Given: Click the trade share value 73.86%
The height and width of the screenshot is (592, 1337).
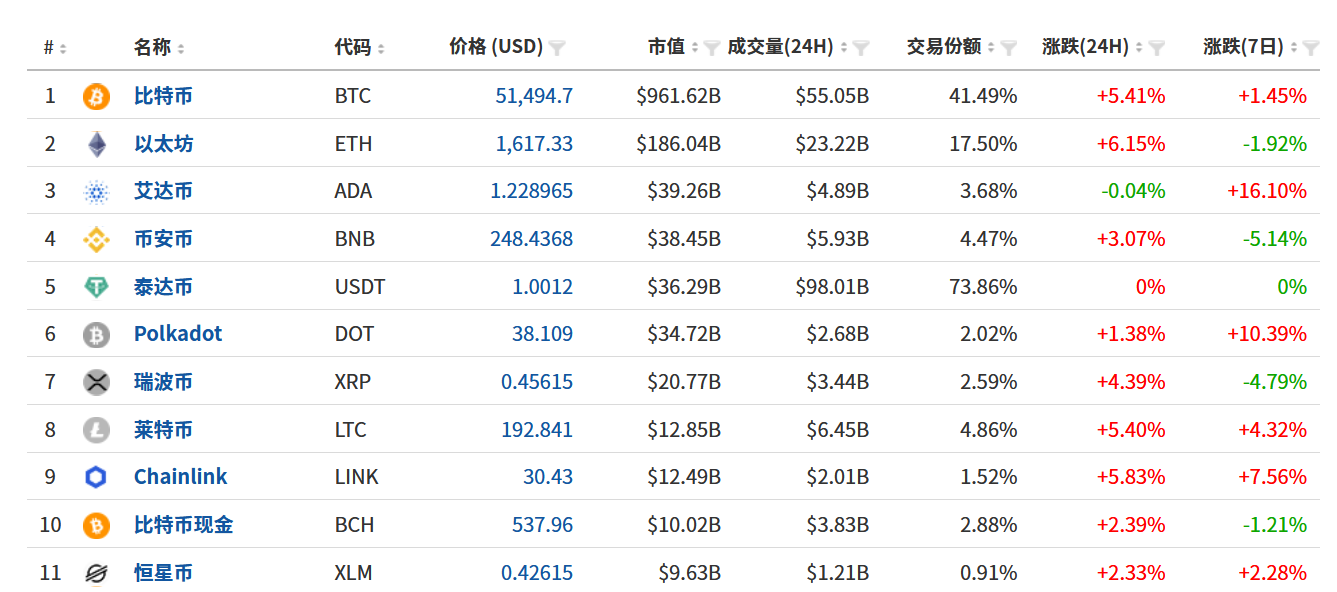Looking at the screenshot, I should (x=983, y=287).
